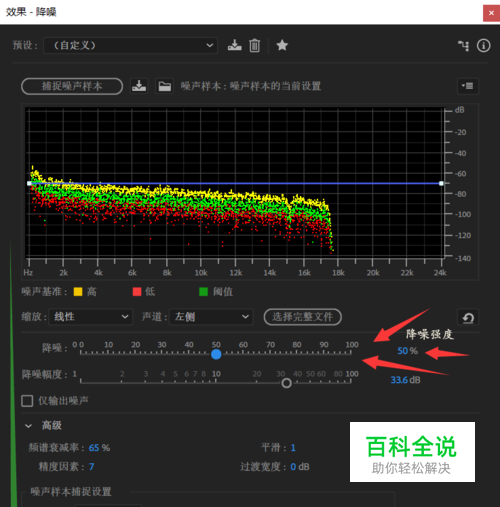Load noise sample from folder
Viewport: 500px width, 507px height.
tap(165, 86)
